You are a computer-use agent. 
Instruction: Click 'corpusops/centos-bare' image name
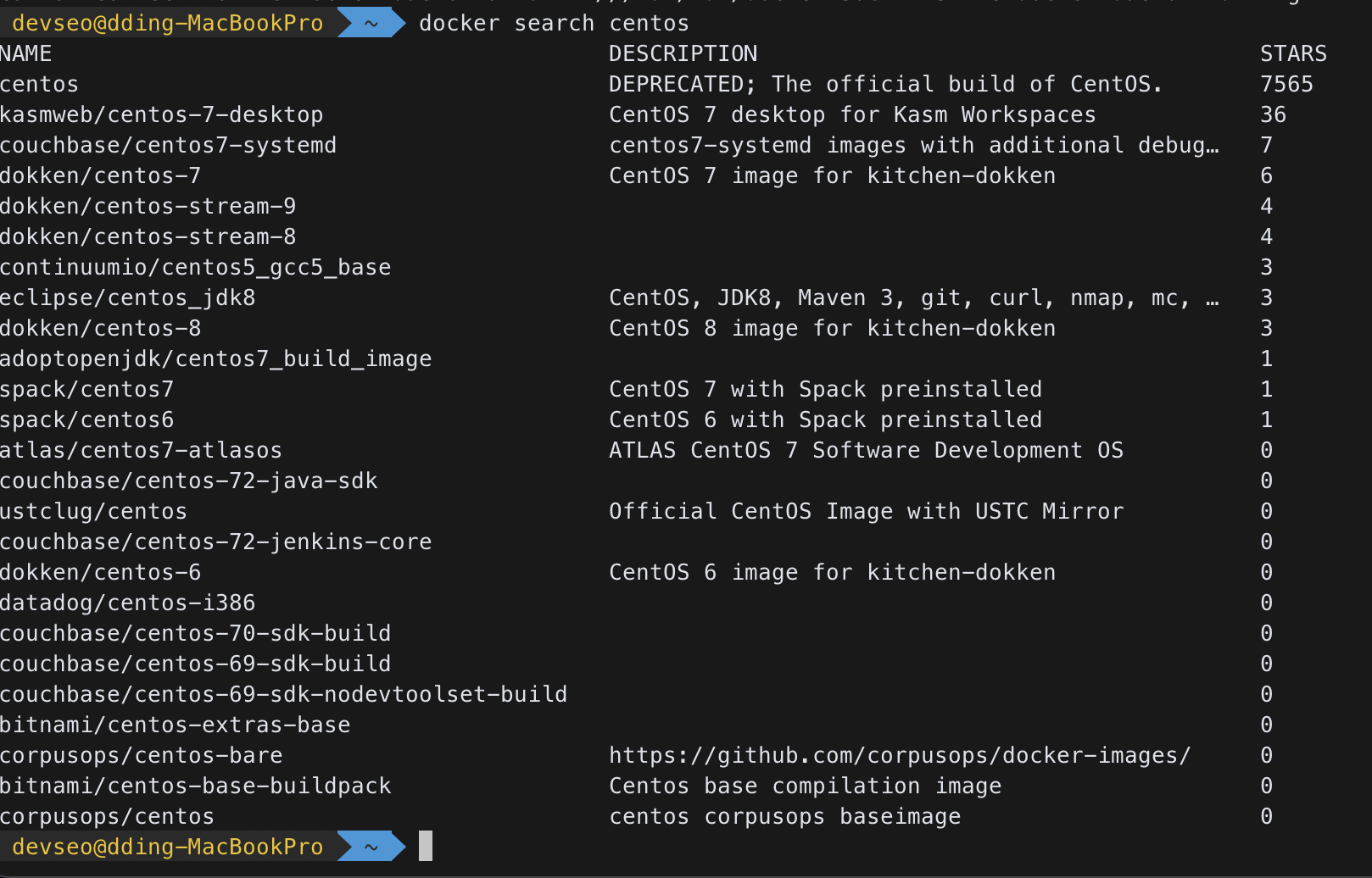141,756
